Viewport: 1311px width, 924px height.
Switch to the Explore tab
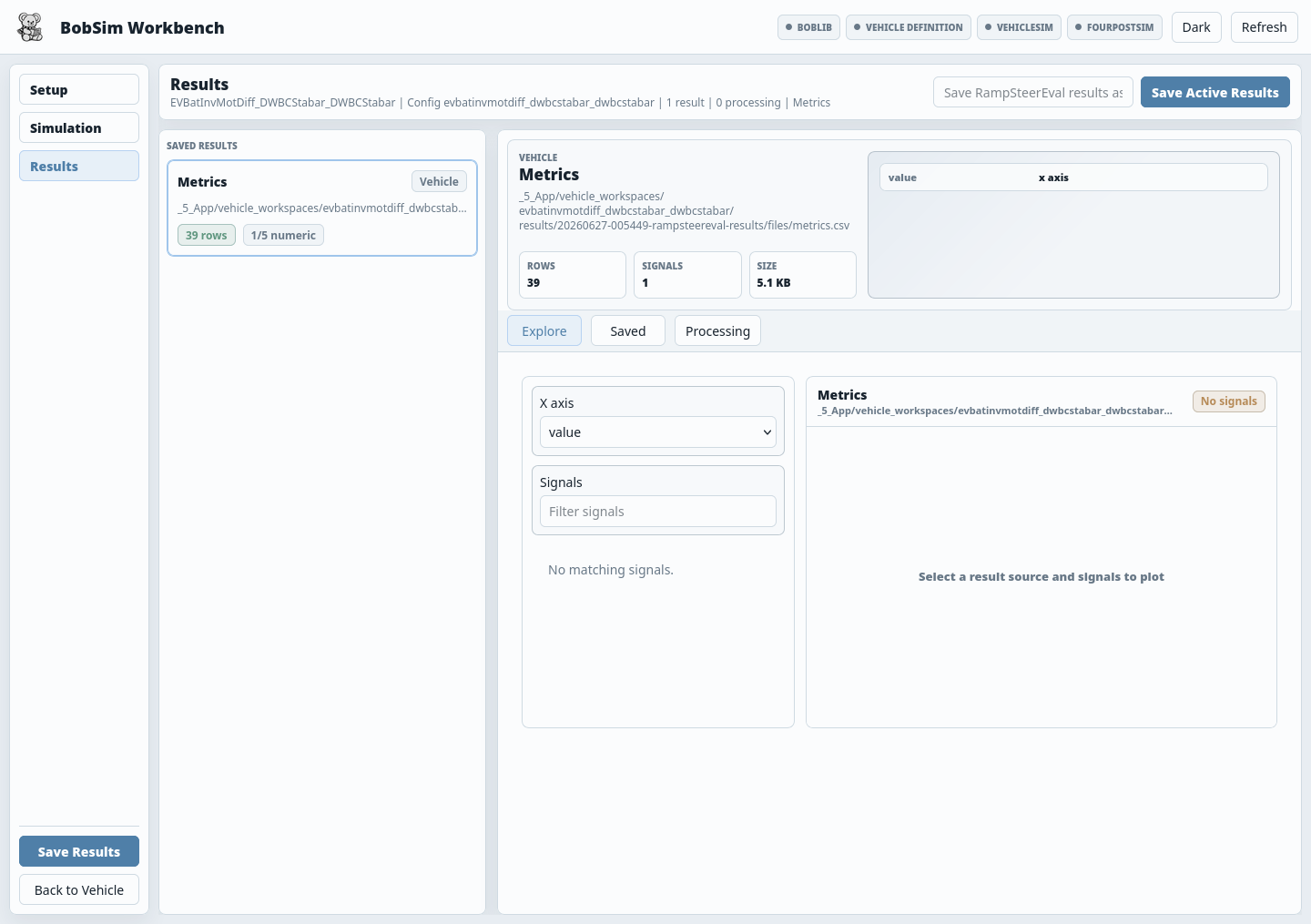click(x=544, y=330)
